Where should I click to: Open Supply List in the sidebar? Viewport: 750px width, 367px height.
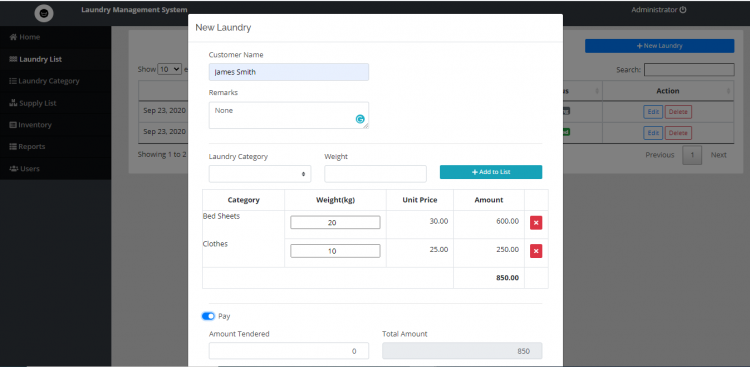33,103
